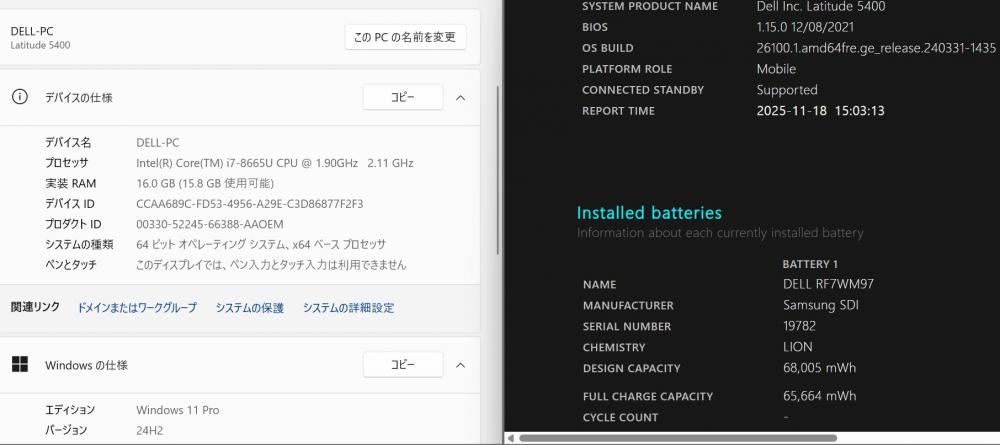Select the design capacity 68,005 mWh

pos(819,368)
